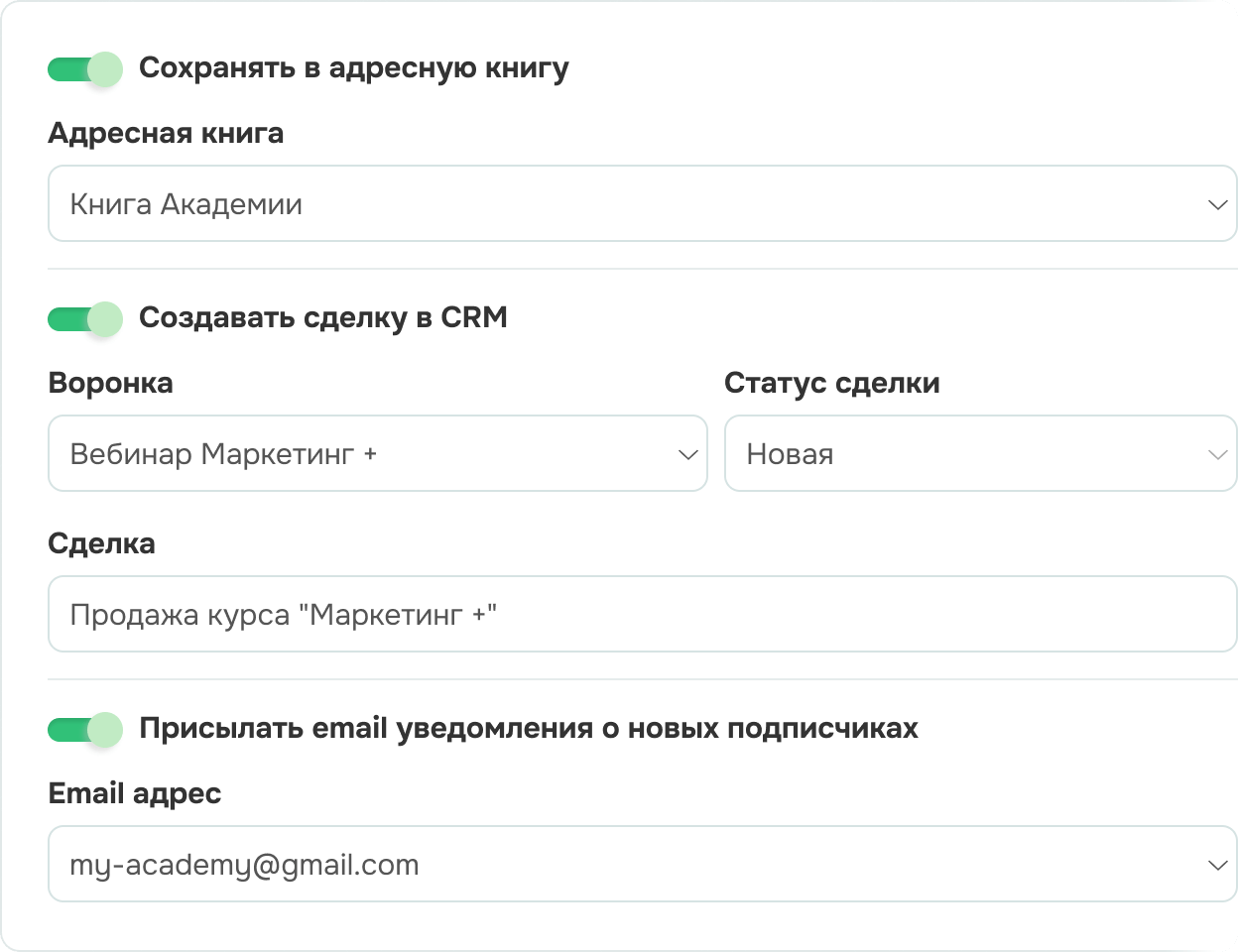The height and width of the screenshot is (952, 1238).
Task: Expand the "Вебинар Маркетинг +" funnel dropdown
Action: pos(378,453)
